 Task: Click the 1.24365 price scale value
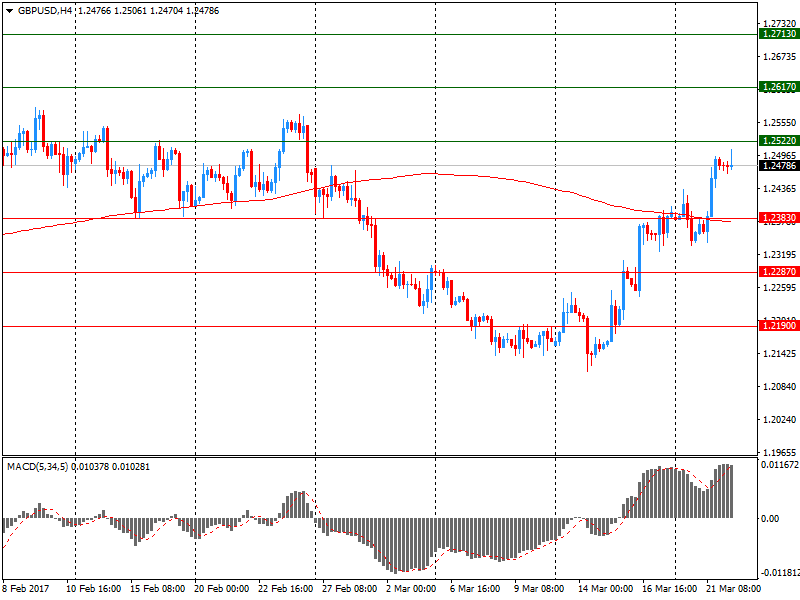[x=780, y=189]
